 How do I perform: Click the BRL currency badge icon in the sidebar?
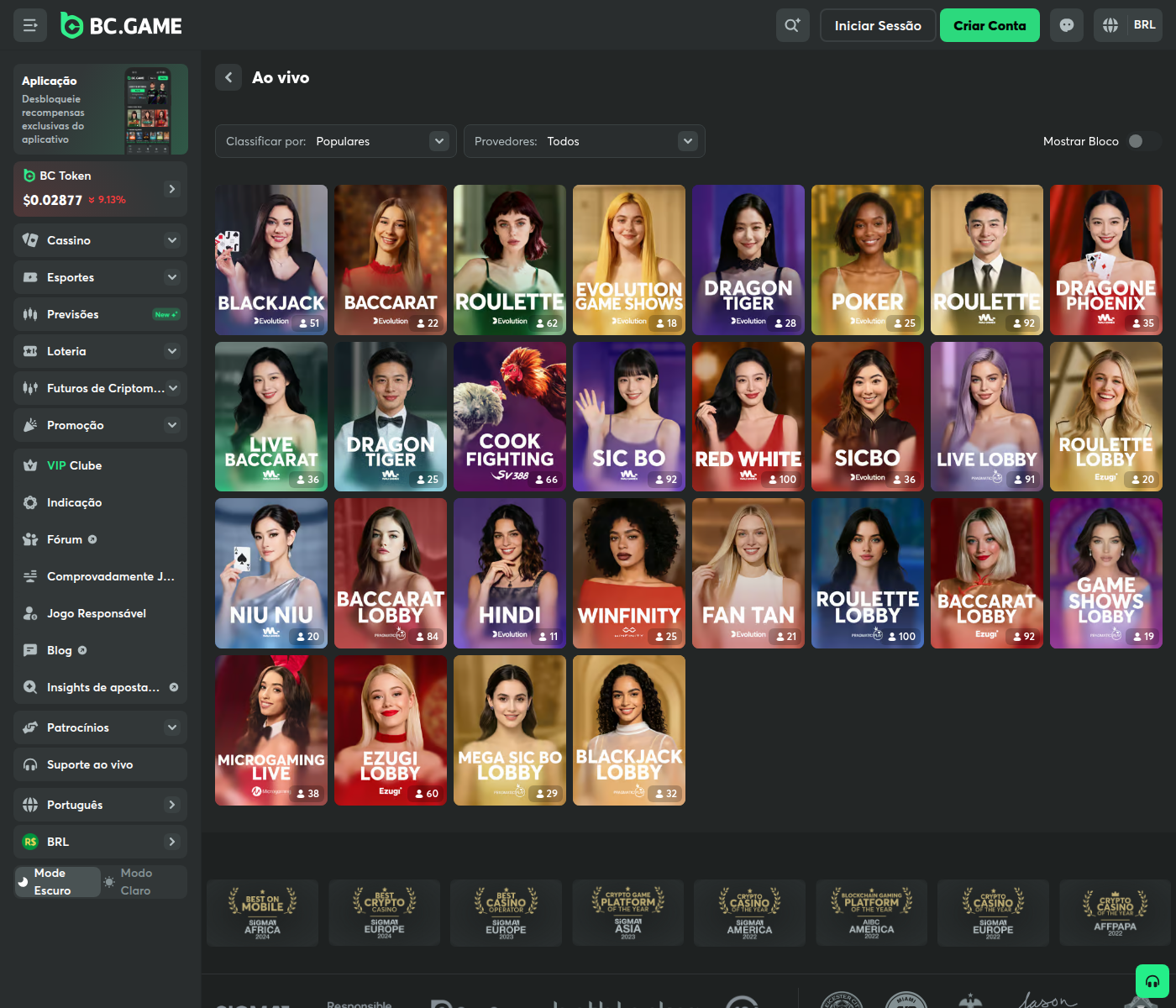point(30,842)
